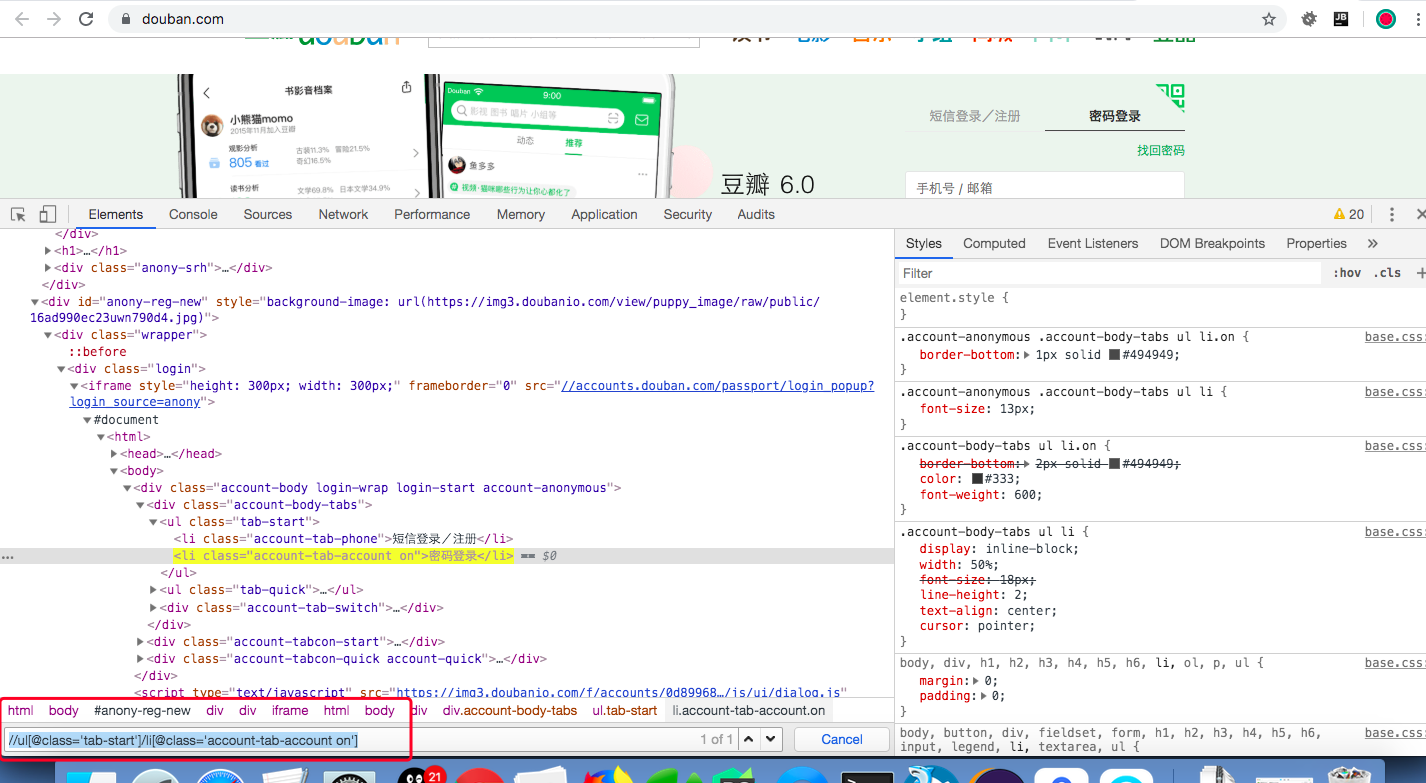Viewport: 1426px width, 783px height.
Task: Switch to the Performance tab
Action: pyautogui.click(x=432, y=214)
